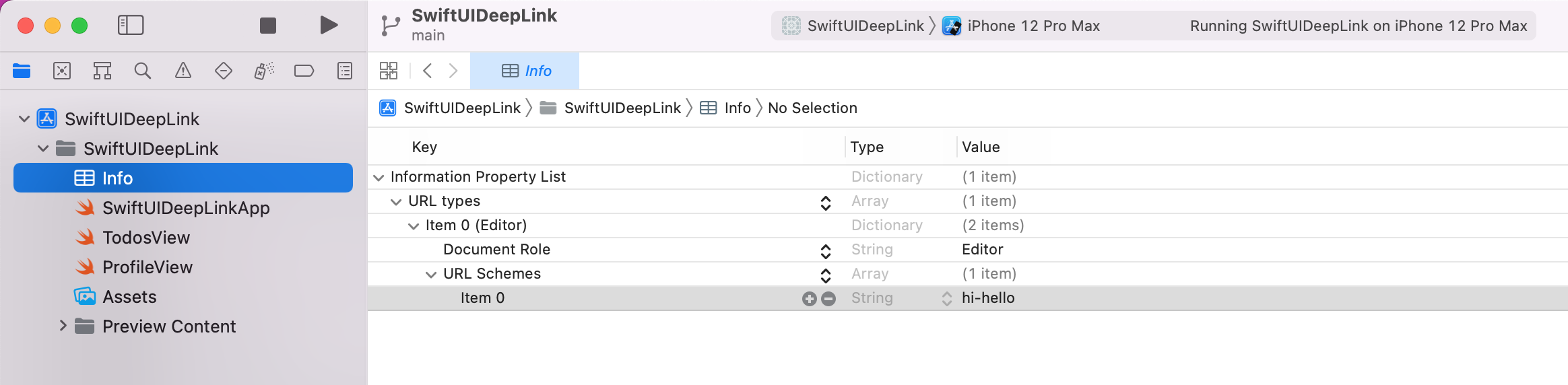This screenshot has width=1568, height=385.
Task: Open the Source Control navigator
Action: point(62,71)
